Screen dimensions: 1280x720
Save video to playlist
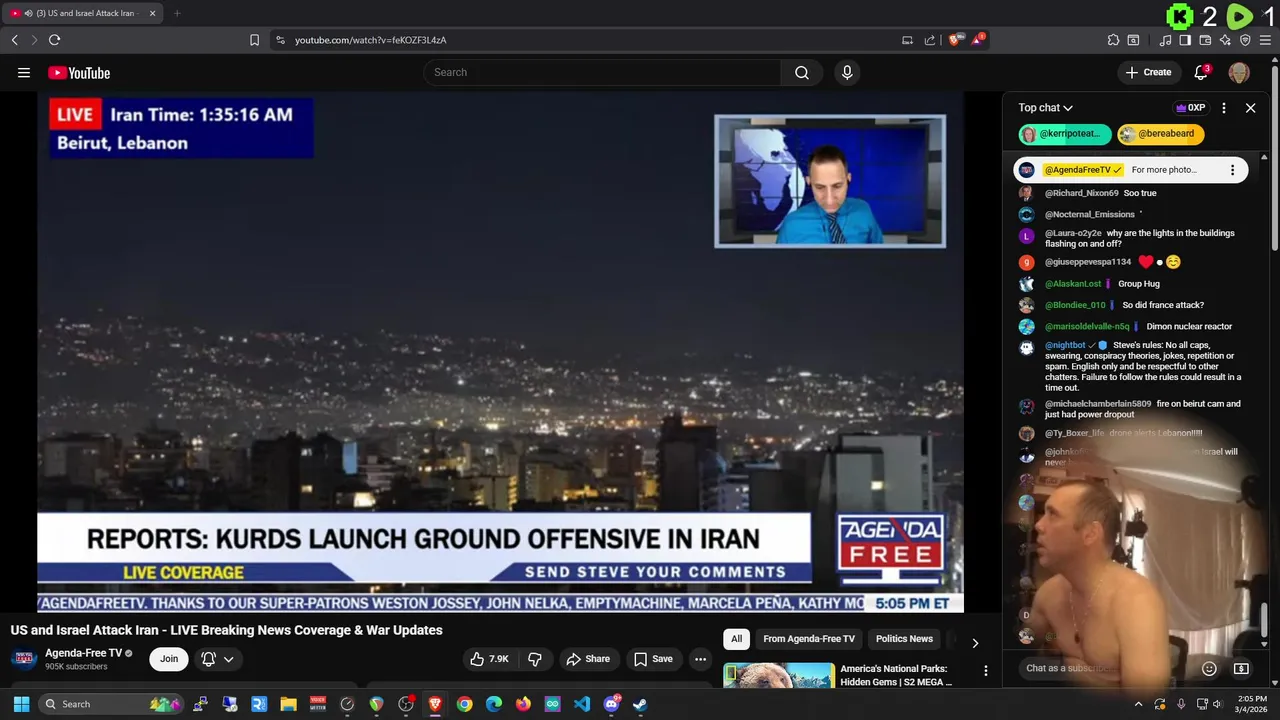[x=653, y=659]
